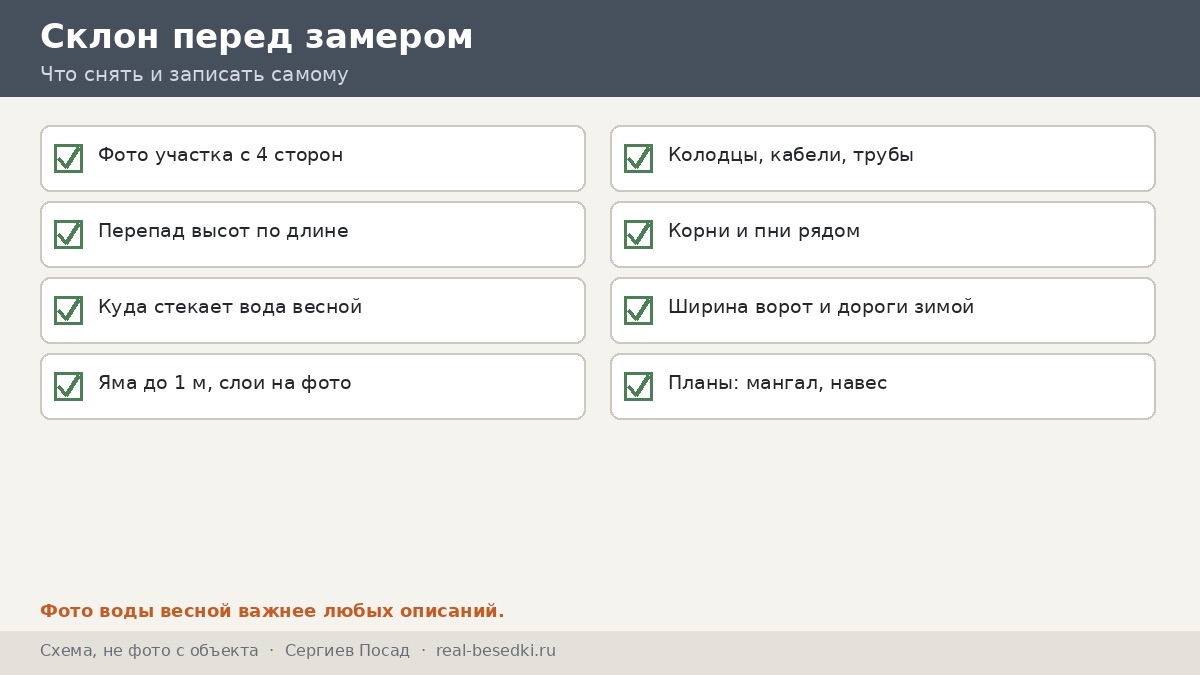Toggle checkbox for 'Ширина ворот и дороги зимой'
This screenshot has width=1200, height=675.
[638, 310]
